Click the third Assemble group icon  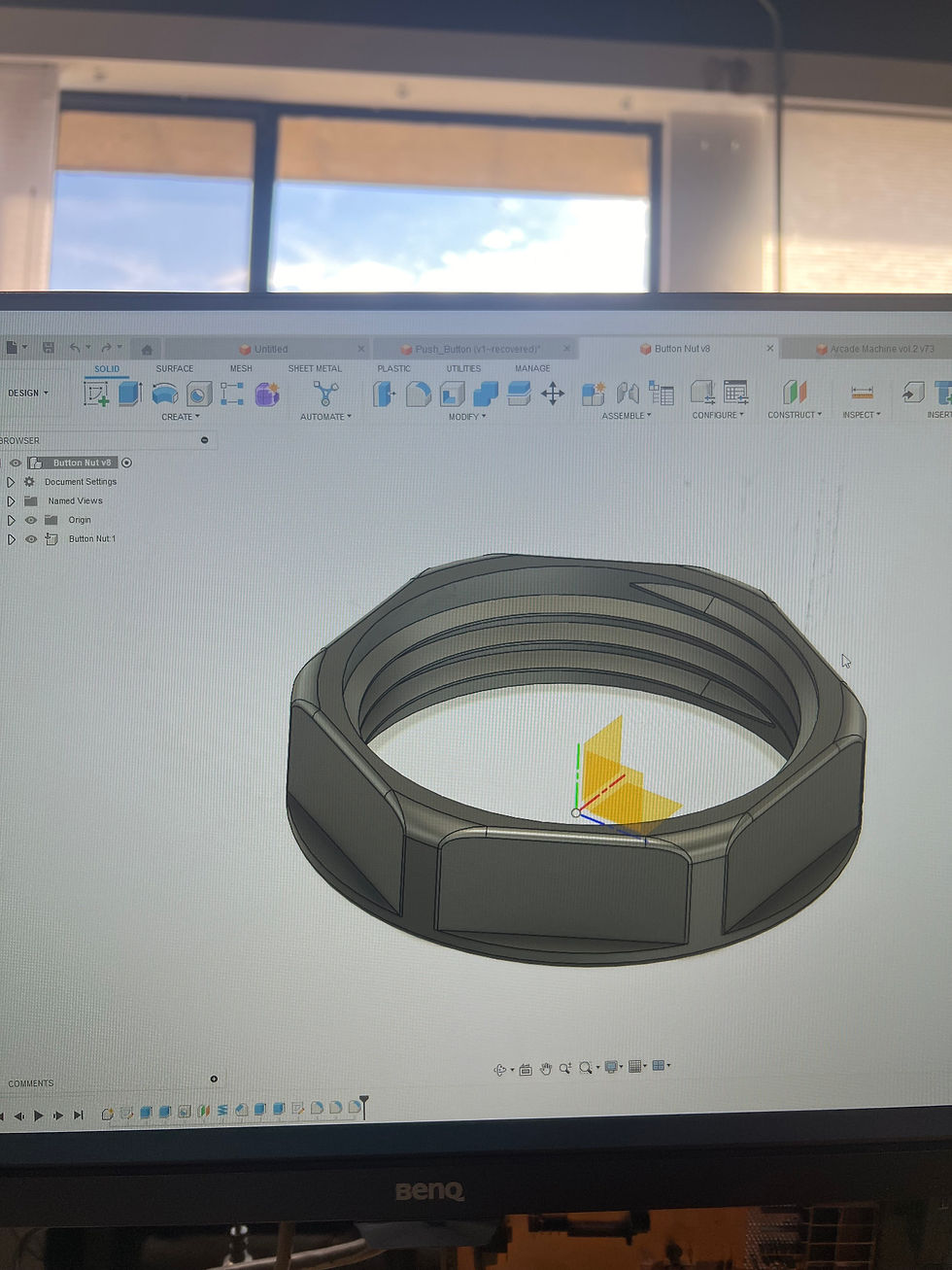coord(662,393)
